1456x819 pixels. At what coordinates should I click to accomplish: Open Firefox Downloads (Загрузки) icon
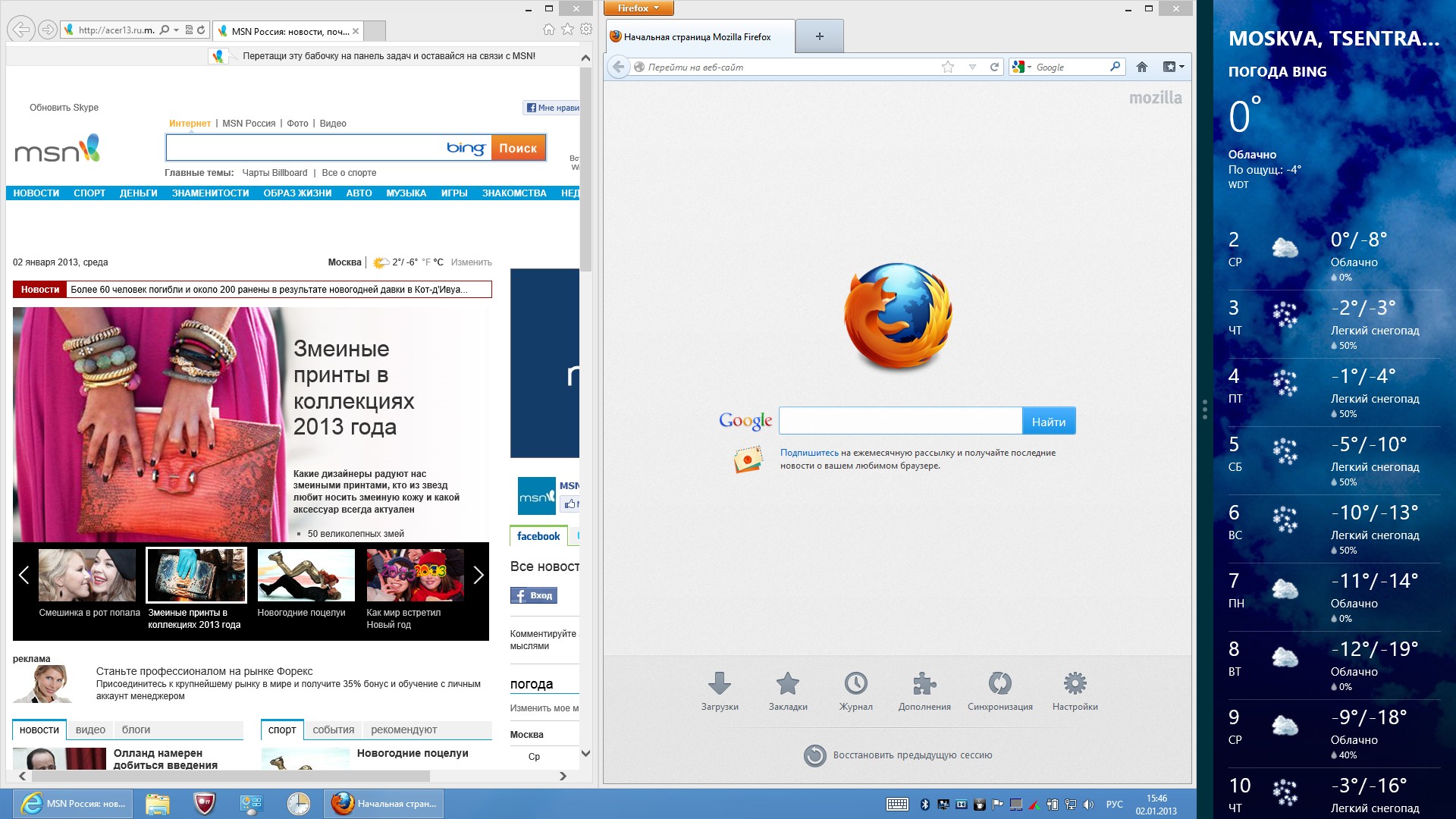(719, 684)
